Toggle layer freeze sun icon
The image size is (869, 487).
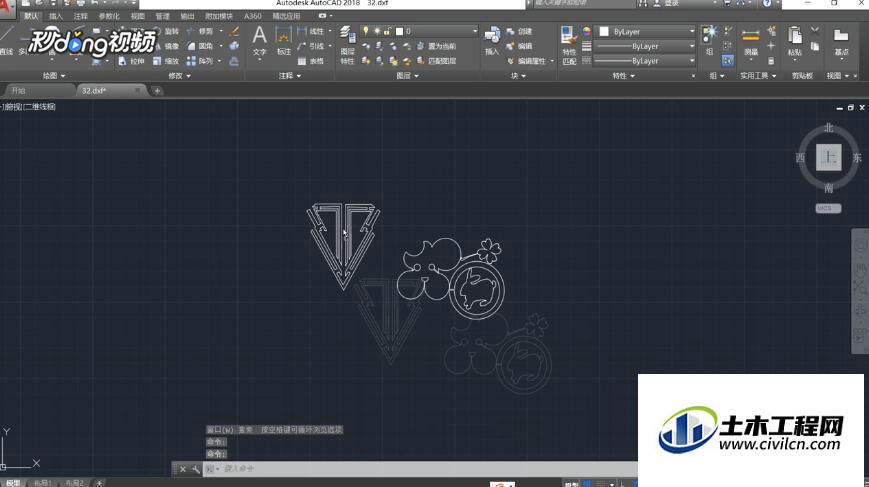(377, 32)
